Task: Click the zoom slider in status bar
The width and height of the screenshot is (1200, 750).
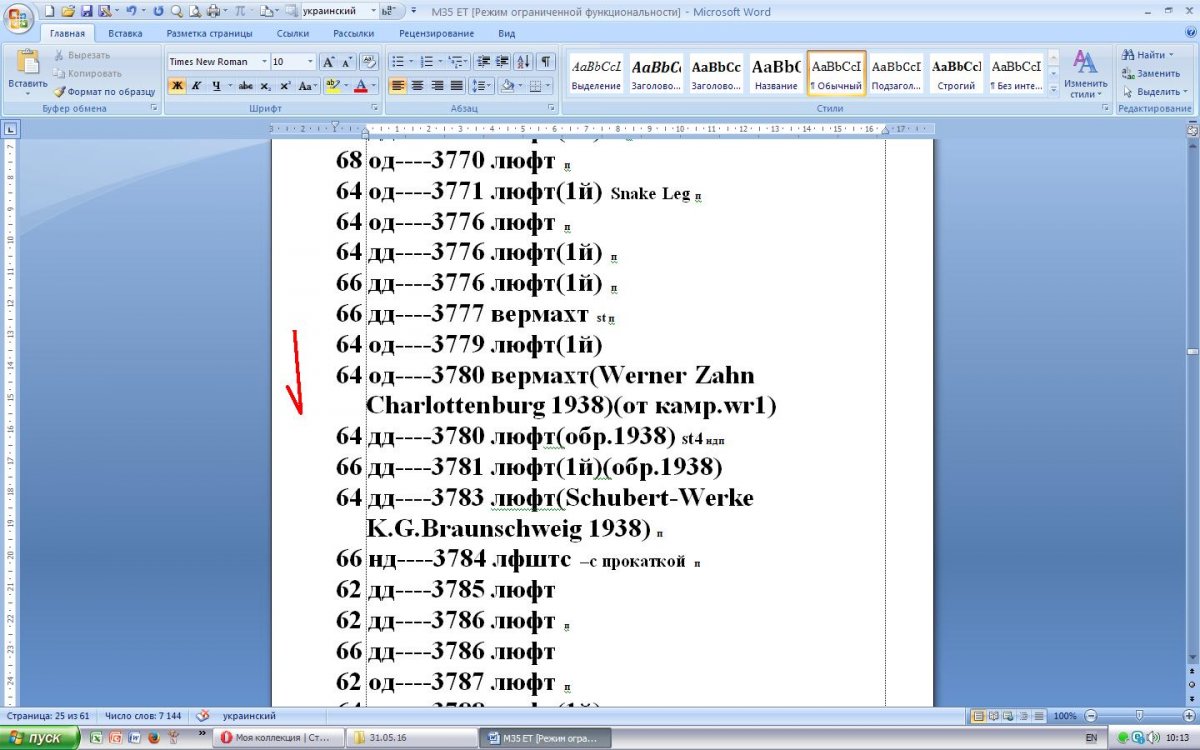Action: click(x=1139, y=716)
